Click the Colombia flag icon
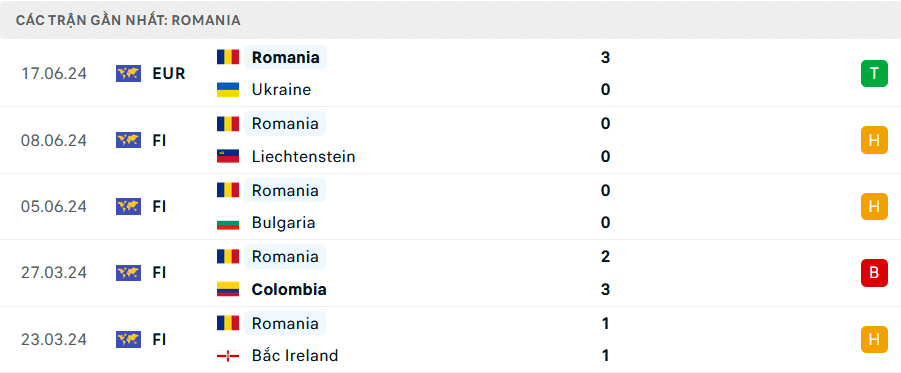Viewport: 901px width, 373px height. point(228,289)
